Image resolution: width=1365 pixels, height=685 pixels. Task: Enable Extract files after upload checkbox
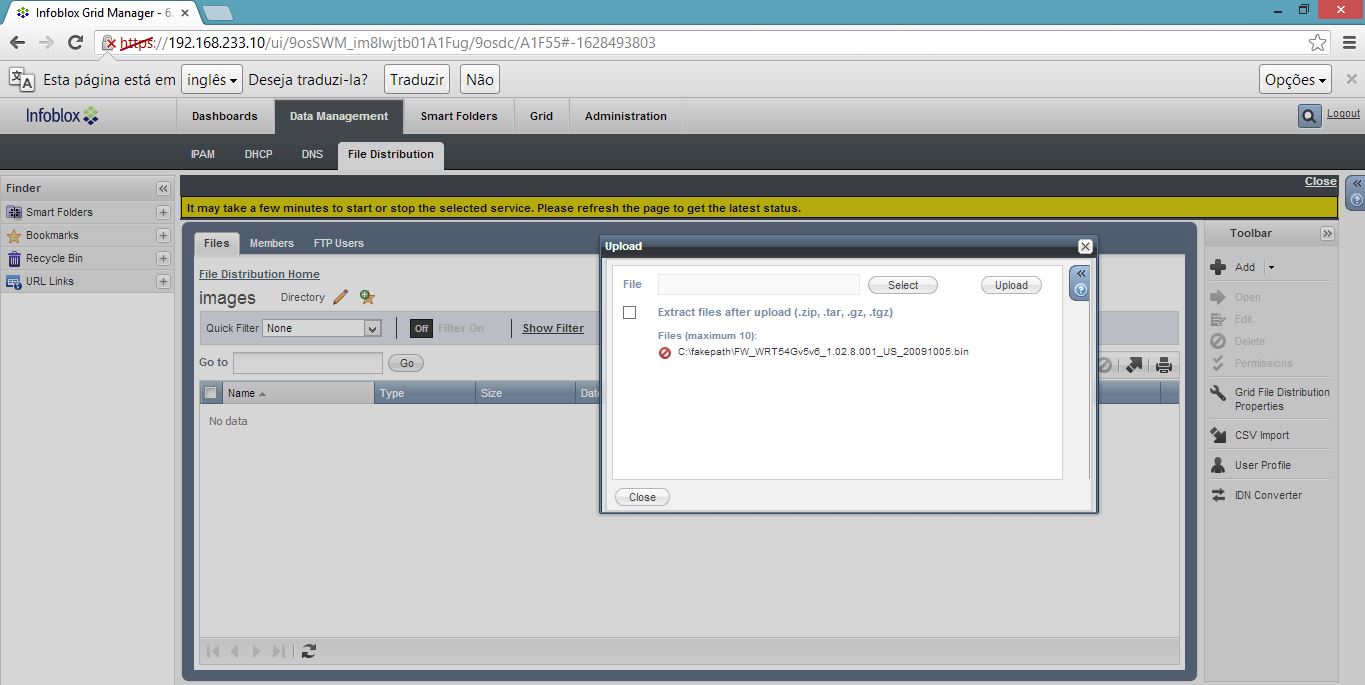(x=630, y=312)
